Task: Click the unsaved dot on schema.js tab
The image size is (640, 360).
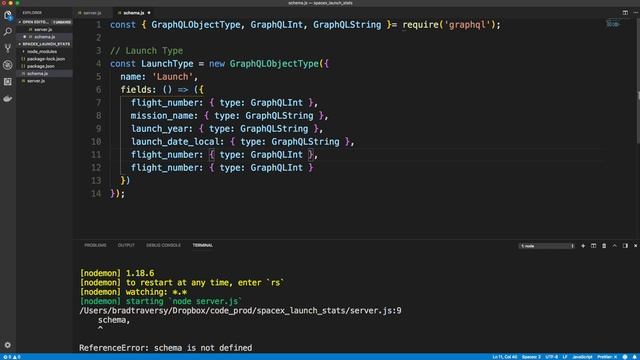Action: click(x=149, y=13)
